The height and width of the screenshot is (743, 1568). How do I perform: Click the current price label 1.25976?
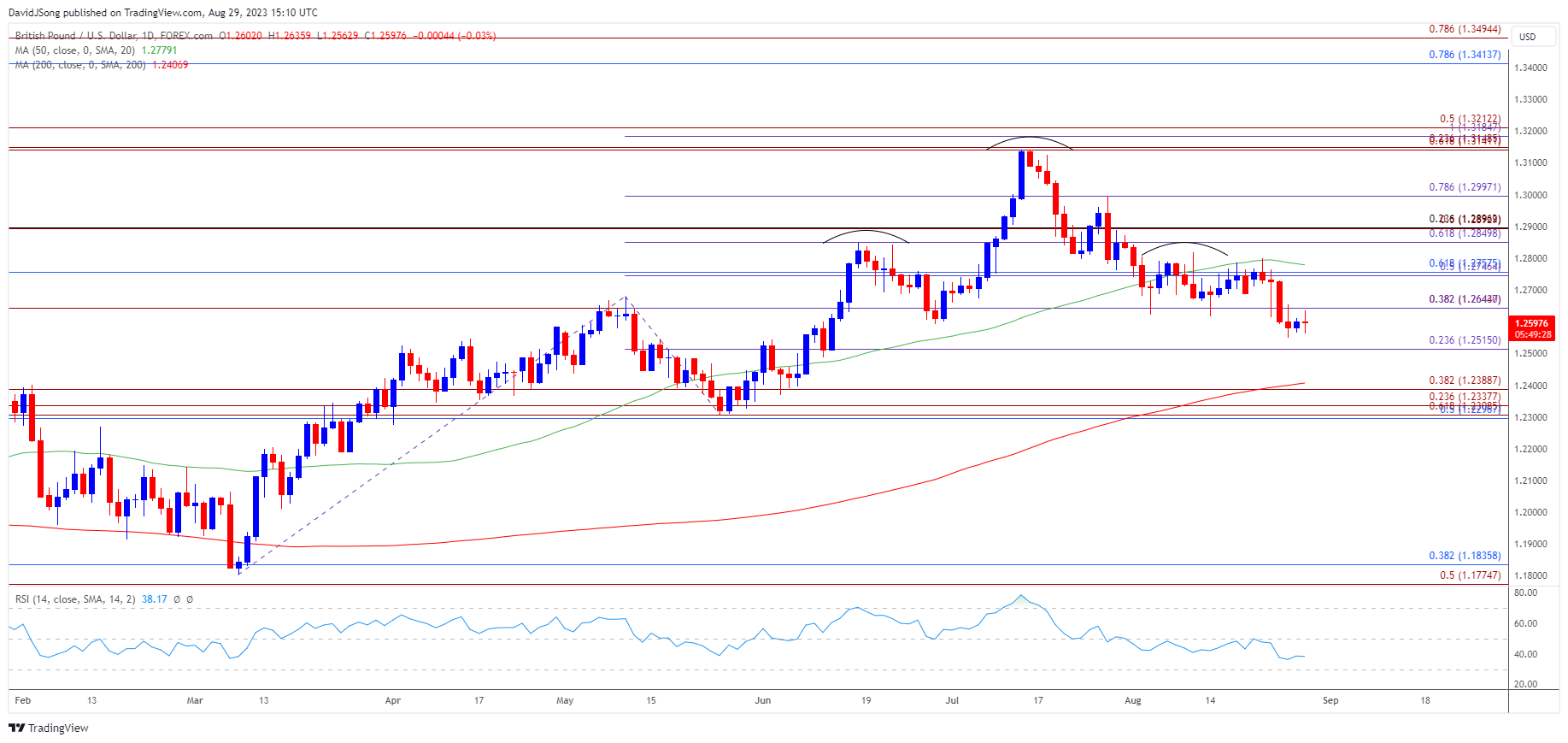tap(1532, 323)
